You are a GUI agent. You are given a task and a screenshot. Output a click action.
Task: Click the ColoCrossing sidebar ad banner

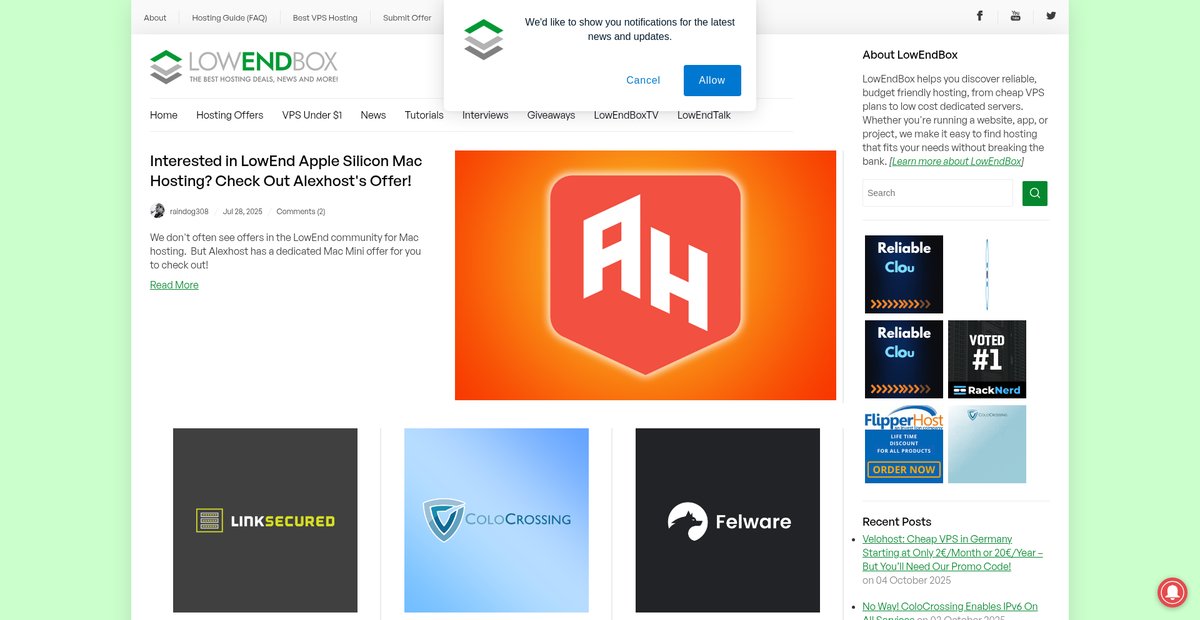(987, 444)
